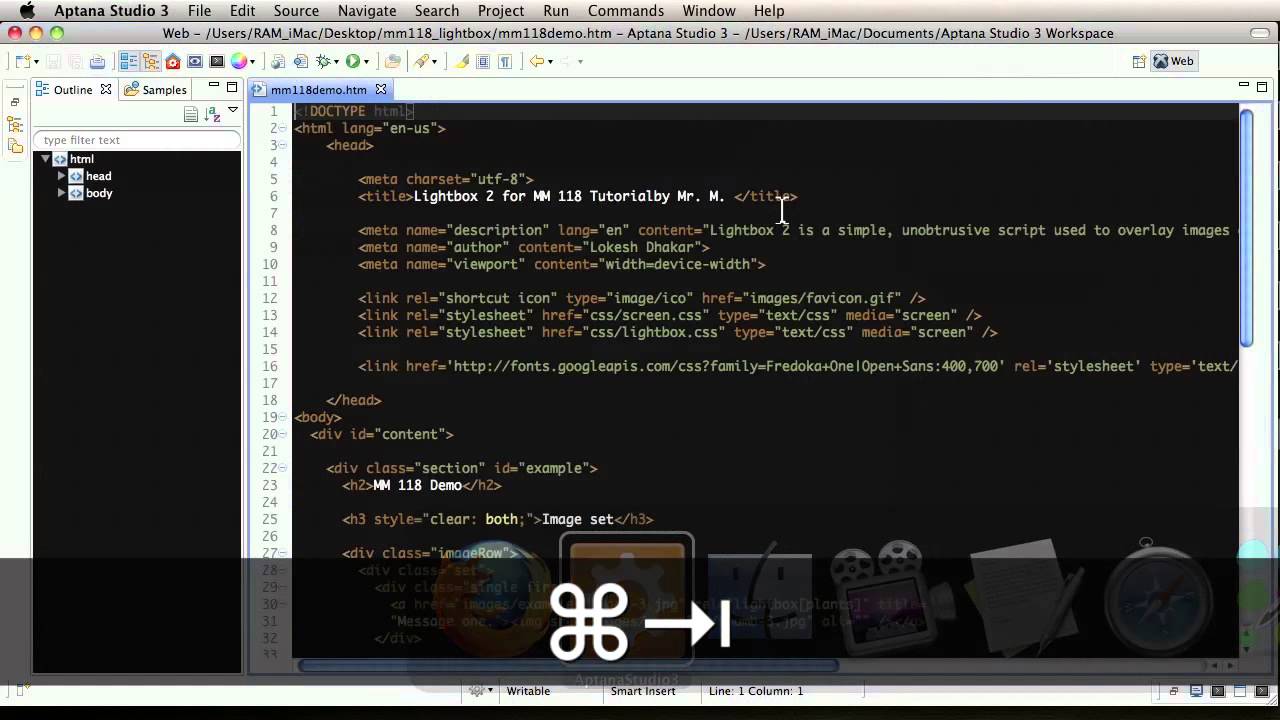This screenshot has height=720, width=1280.
Task: Click the Line: 1 Column: 1 status field
Action: pos(756,691)
